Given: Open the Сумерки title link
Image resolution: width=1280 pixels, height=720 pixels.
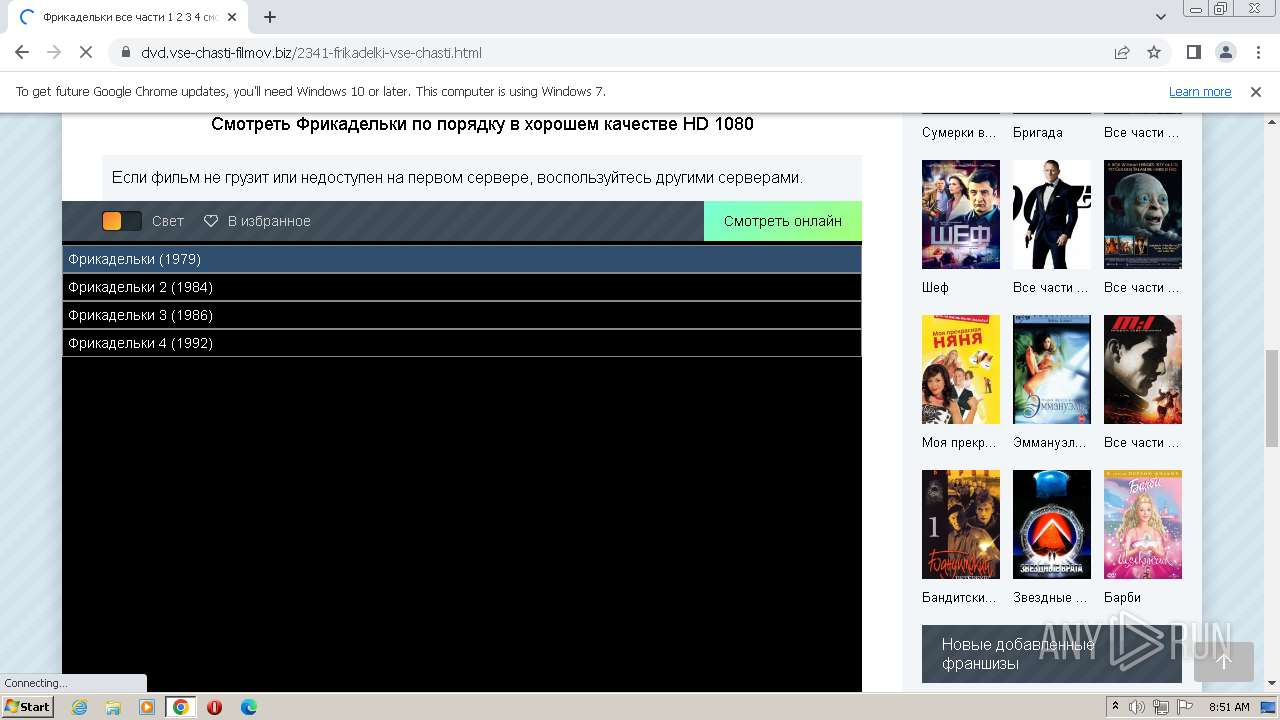Looking at the screenshot, I should click(960, 132).
